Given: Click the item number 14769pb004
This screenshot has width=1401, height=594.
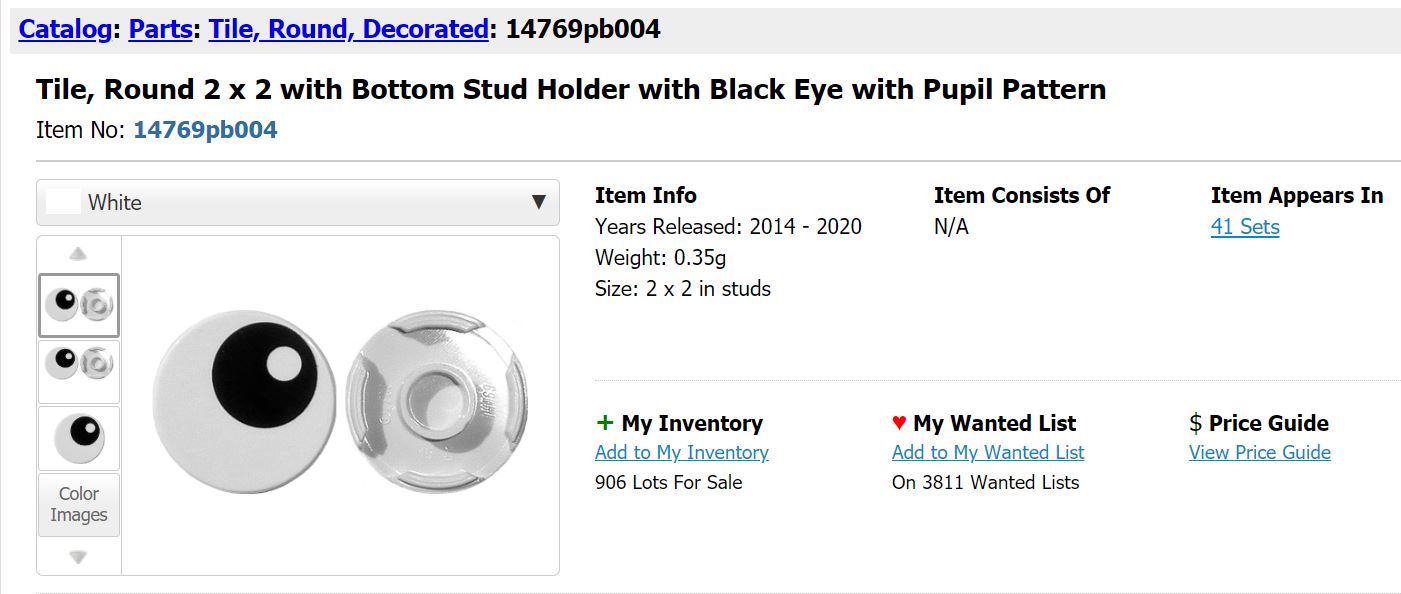Looking at the screenshot, I should [x=205, y=130].
